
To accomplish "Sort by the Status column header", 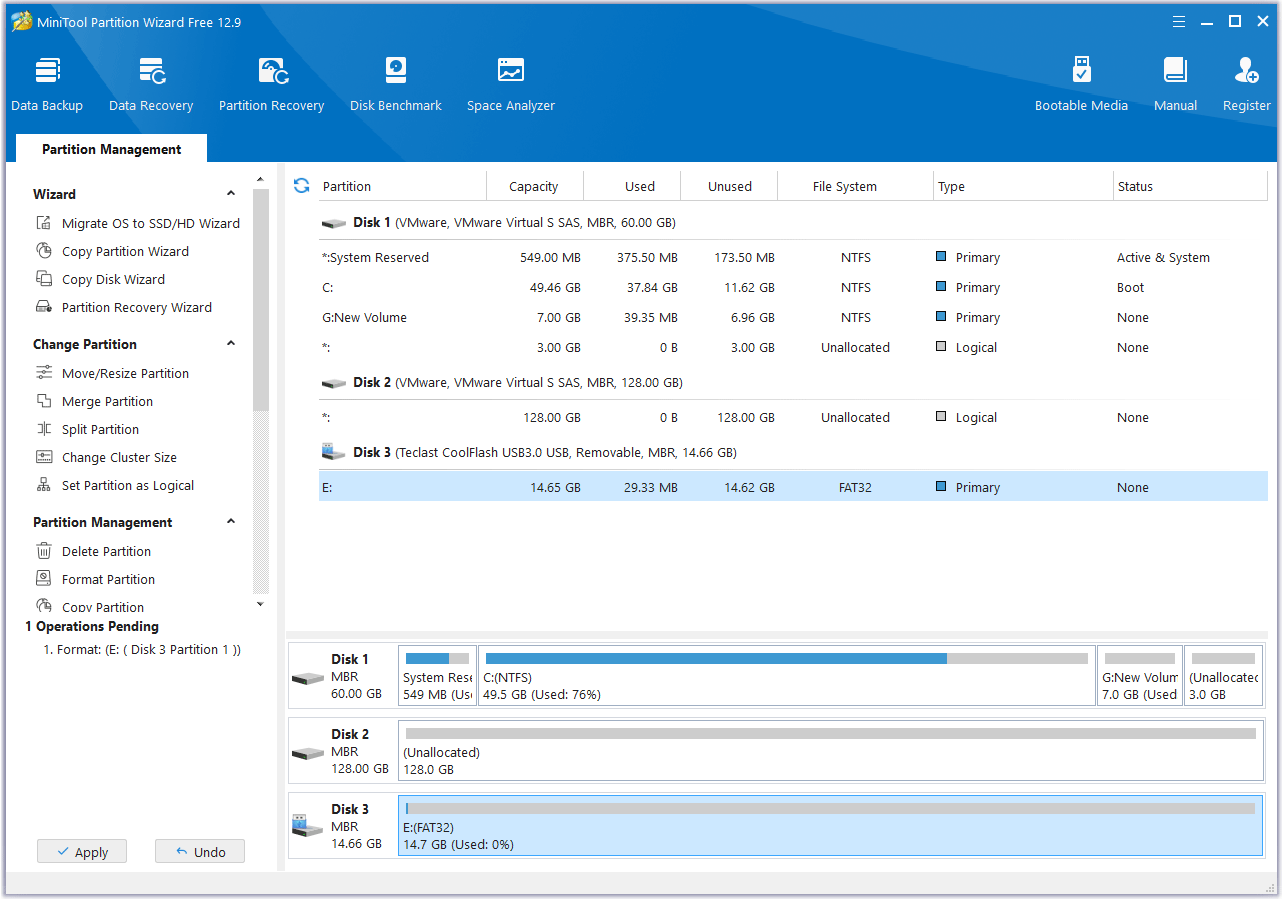I will click(x=1190, y=186).
